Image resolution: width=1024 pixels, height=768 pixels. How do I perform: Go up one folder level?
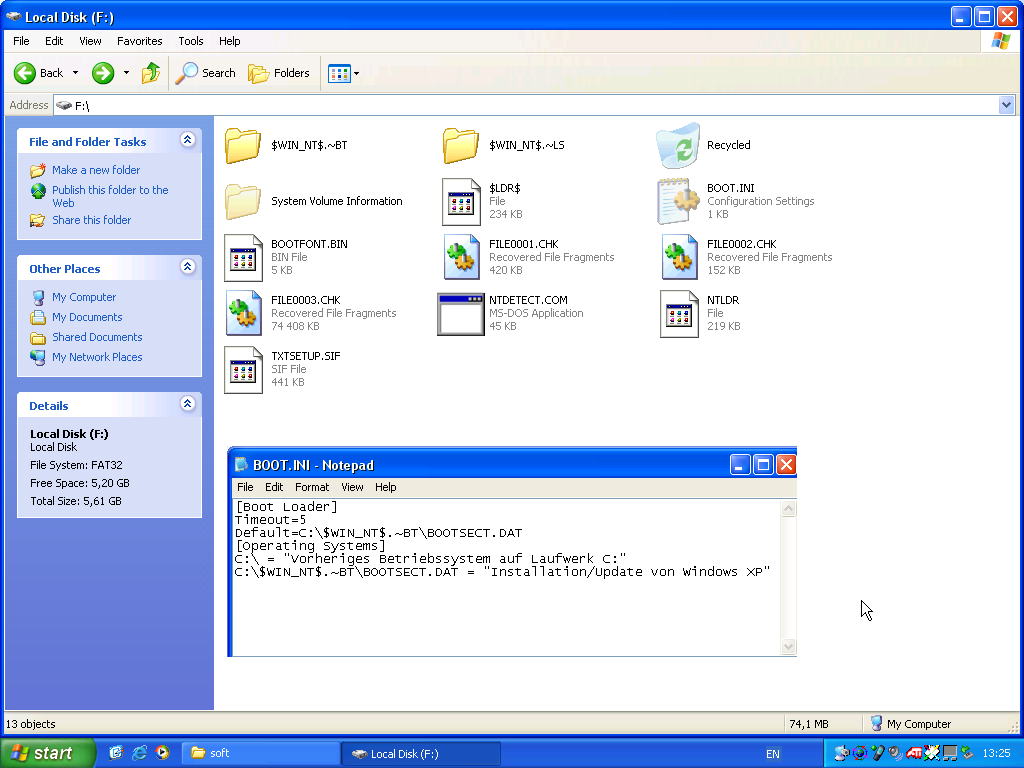pos(151,73)
